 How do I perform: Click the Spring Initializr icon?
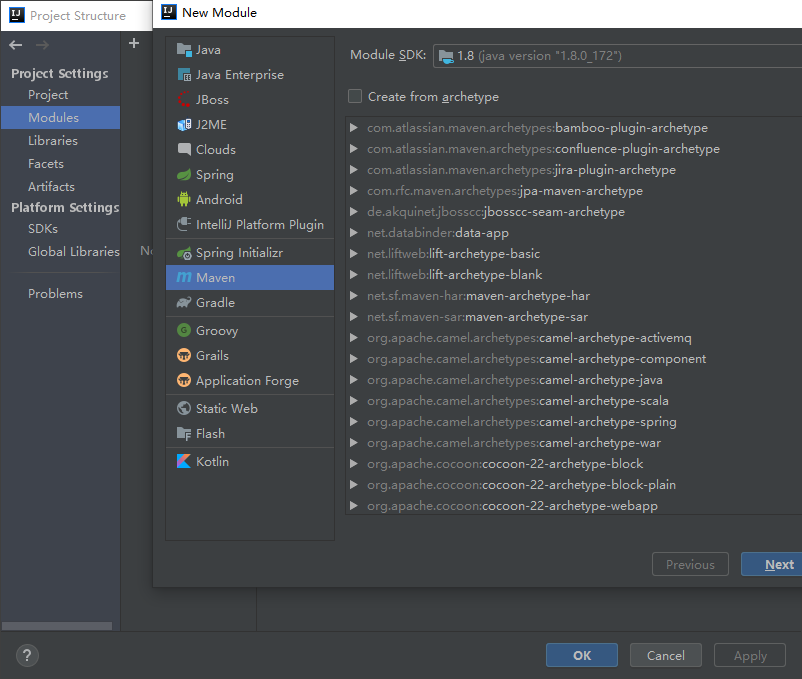tap(184, 253)
